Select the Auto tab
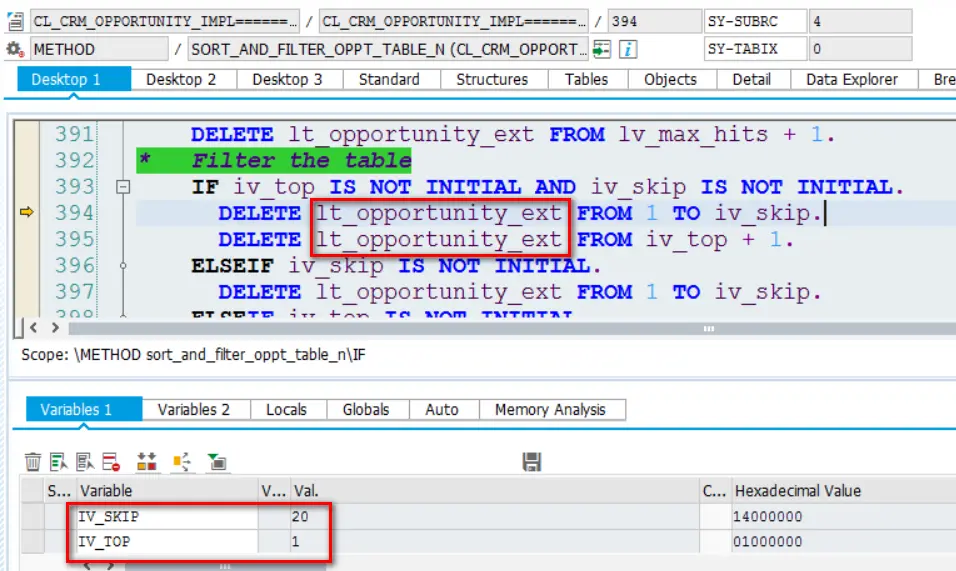The height and width of the screenshot is (571, 956). (442, 410)
